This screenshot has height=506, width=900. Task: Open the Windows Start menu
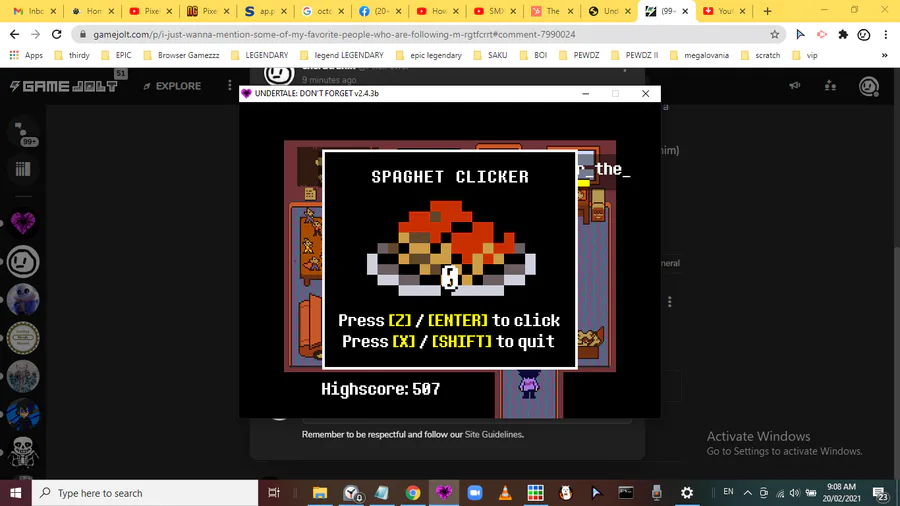point(15,493)
